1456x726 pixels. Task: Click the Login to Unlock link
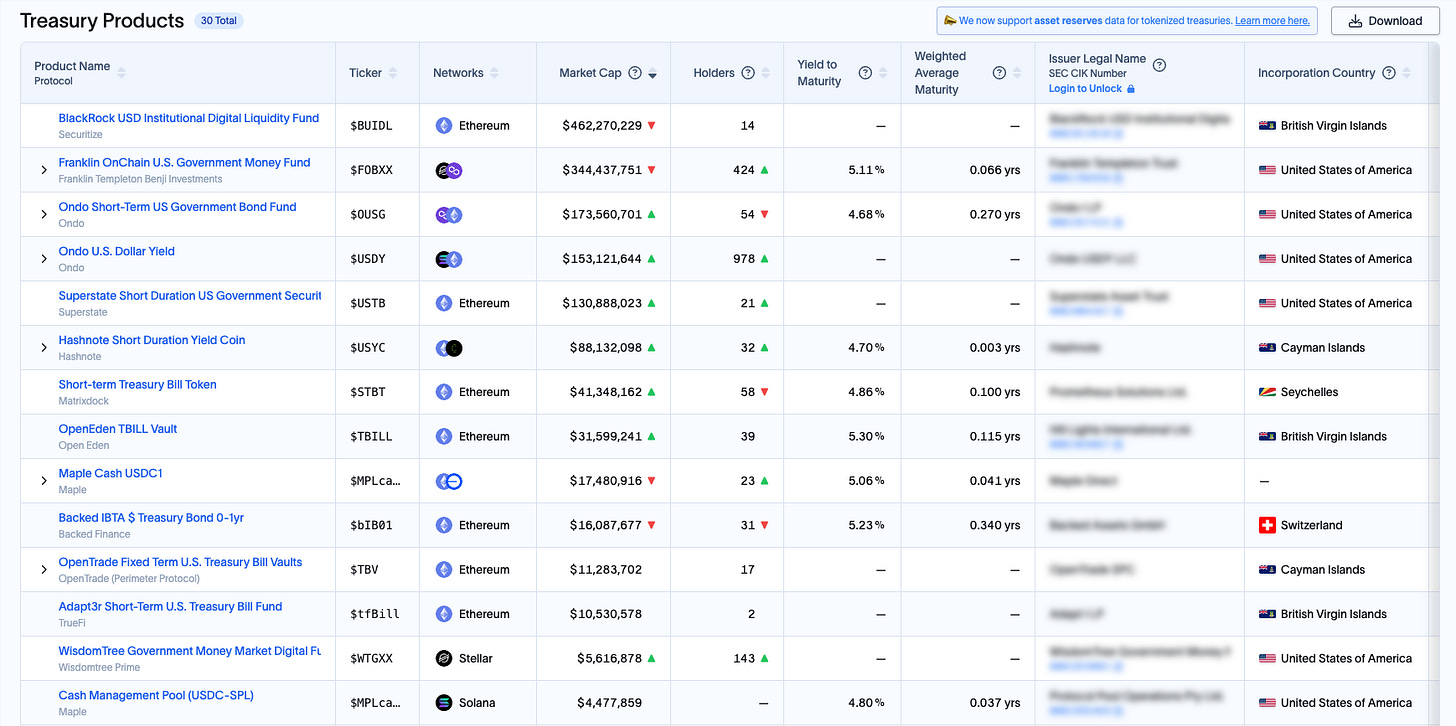pos(1091,89)
